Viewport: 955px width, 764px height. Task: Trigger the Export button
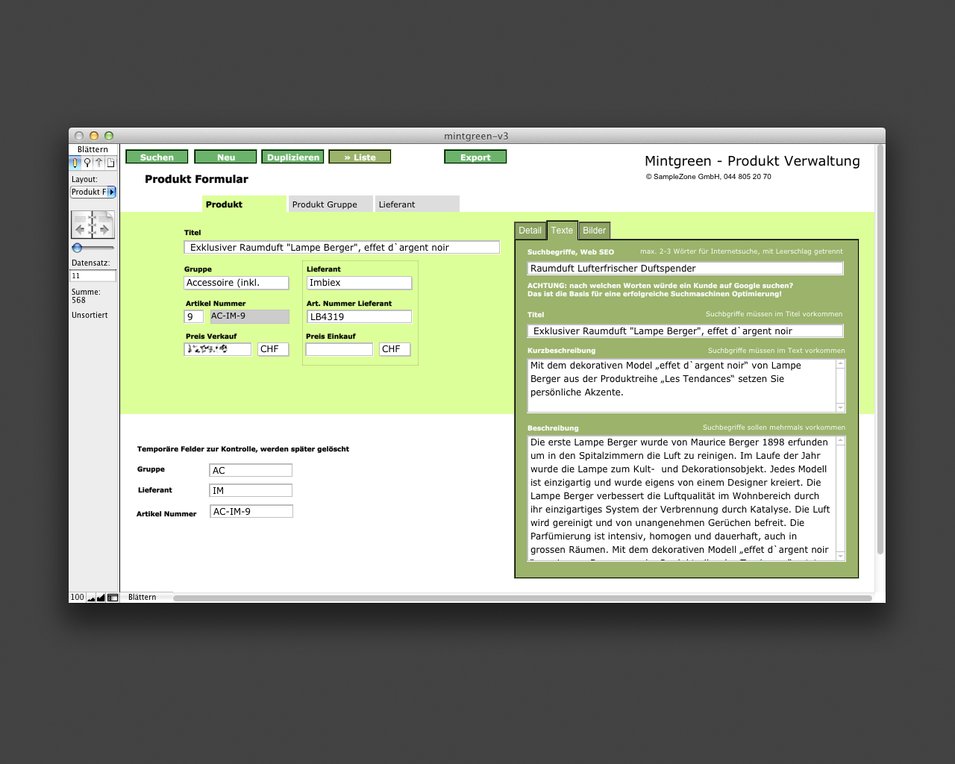(475, 156)
